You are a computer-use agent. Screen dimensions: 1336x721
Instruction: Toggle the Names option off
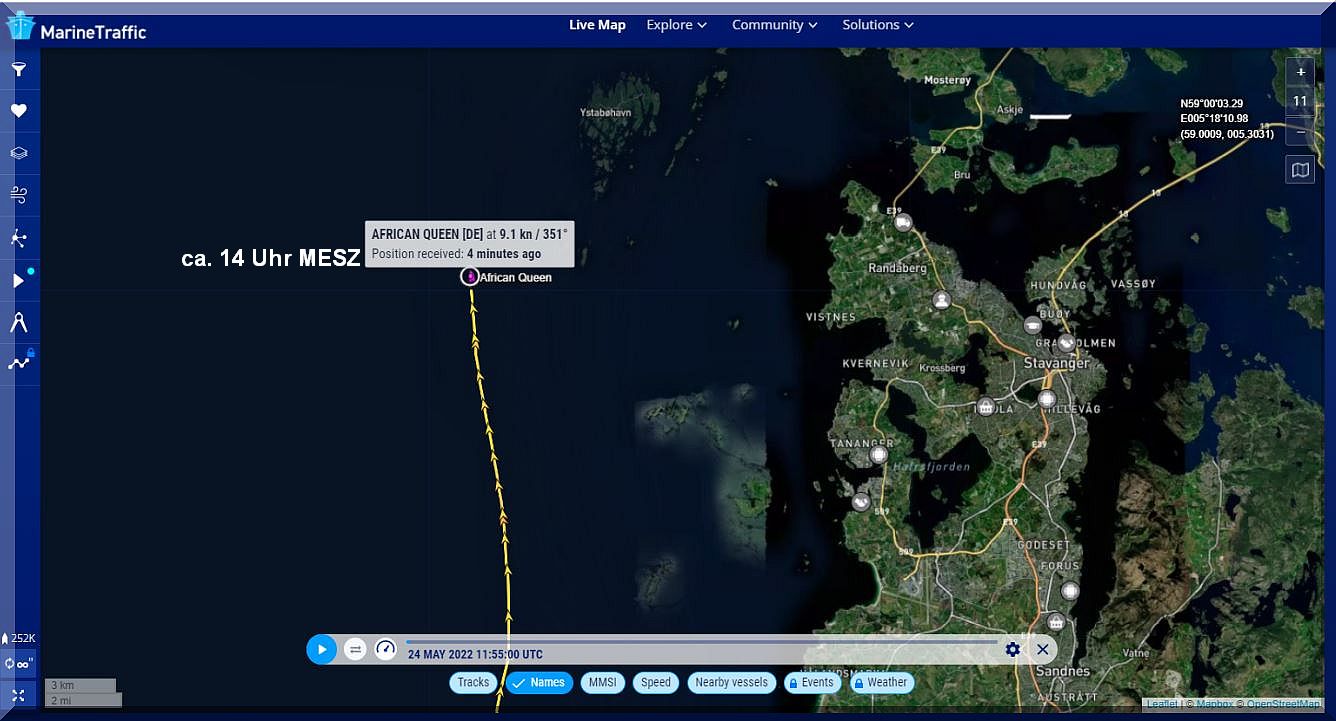538,683
